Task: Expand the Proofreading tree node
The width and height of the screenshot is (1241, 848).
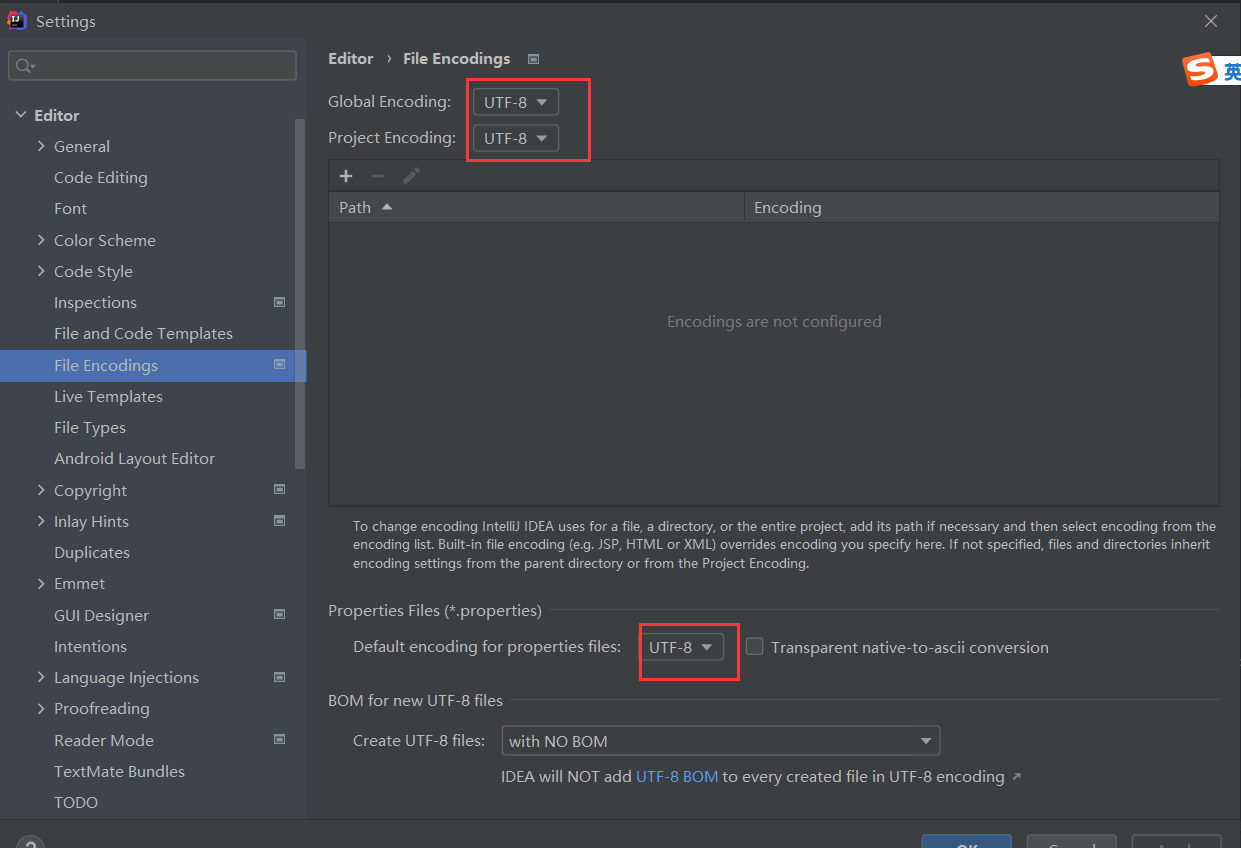Action: (x=41, y=708)
